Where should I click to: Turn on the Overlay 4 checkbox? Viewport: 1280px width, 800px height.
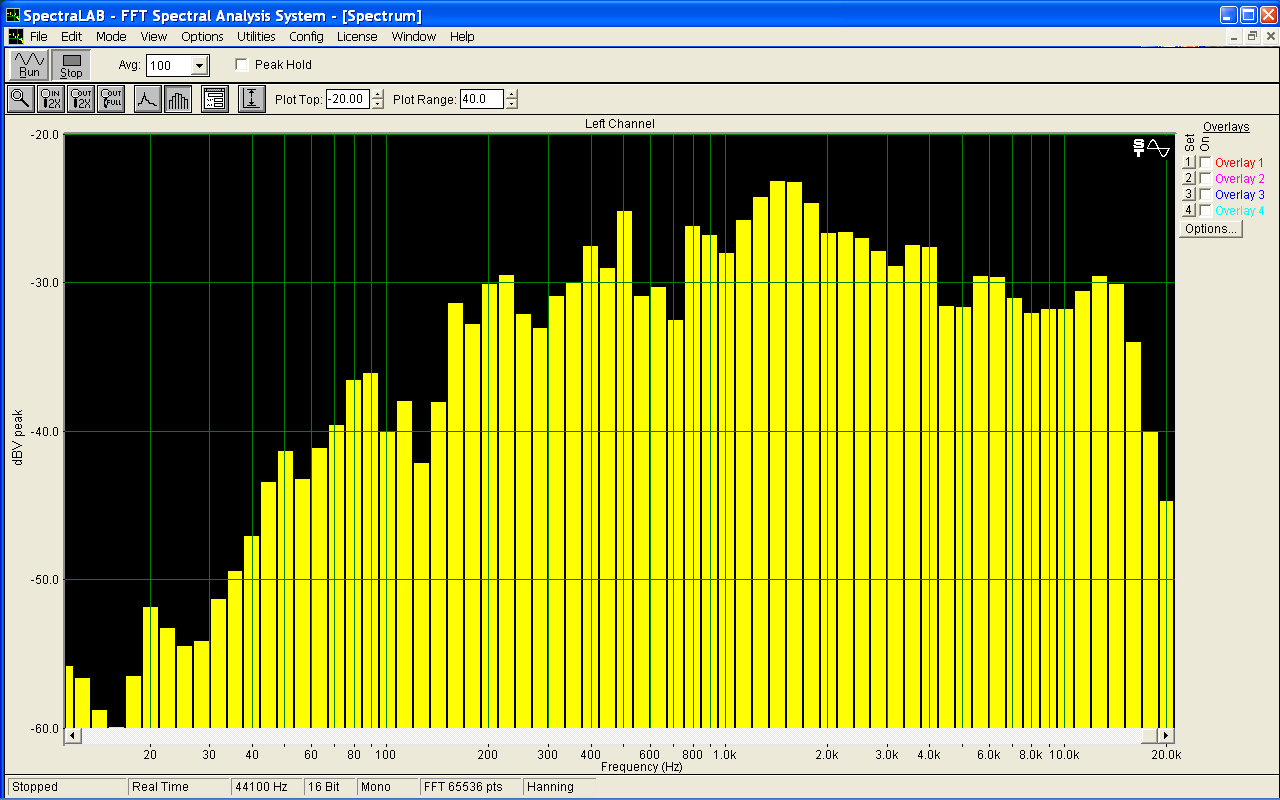[x=1206, y=211]
